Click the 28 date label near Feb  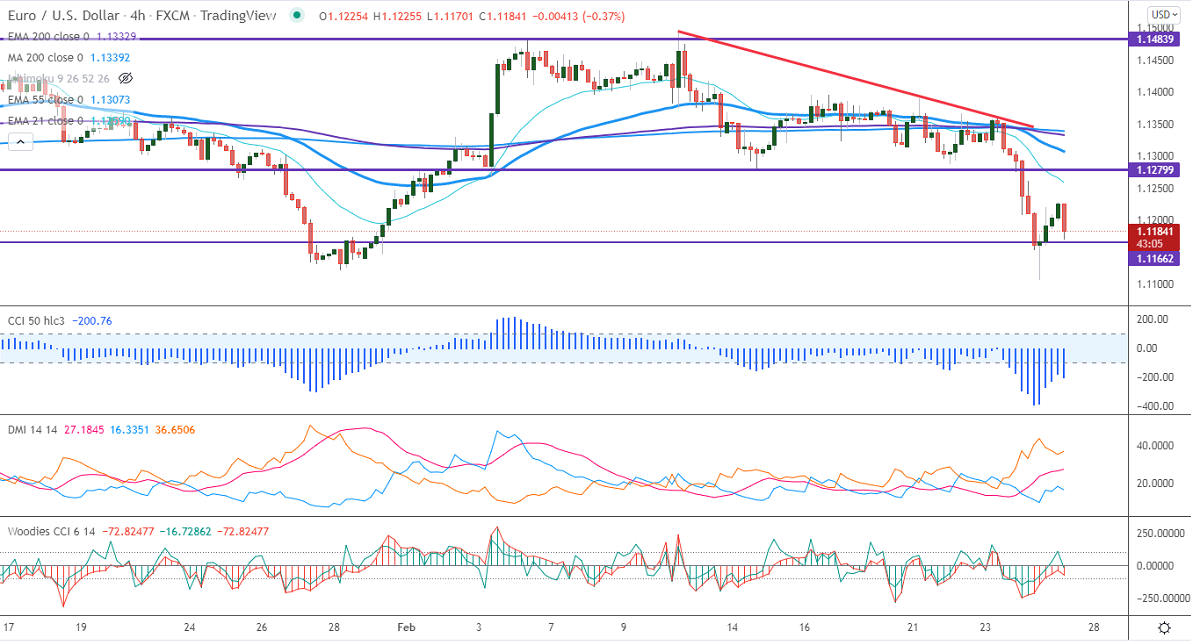(333, 627)
